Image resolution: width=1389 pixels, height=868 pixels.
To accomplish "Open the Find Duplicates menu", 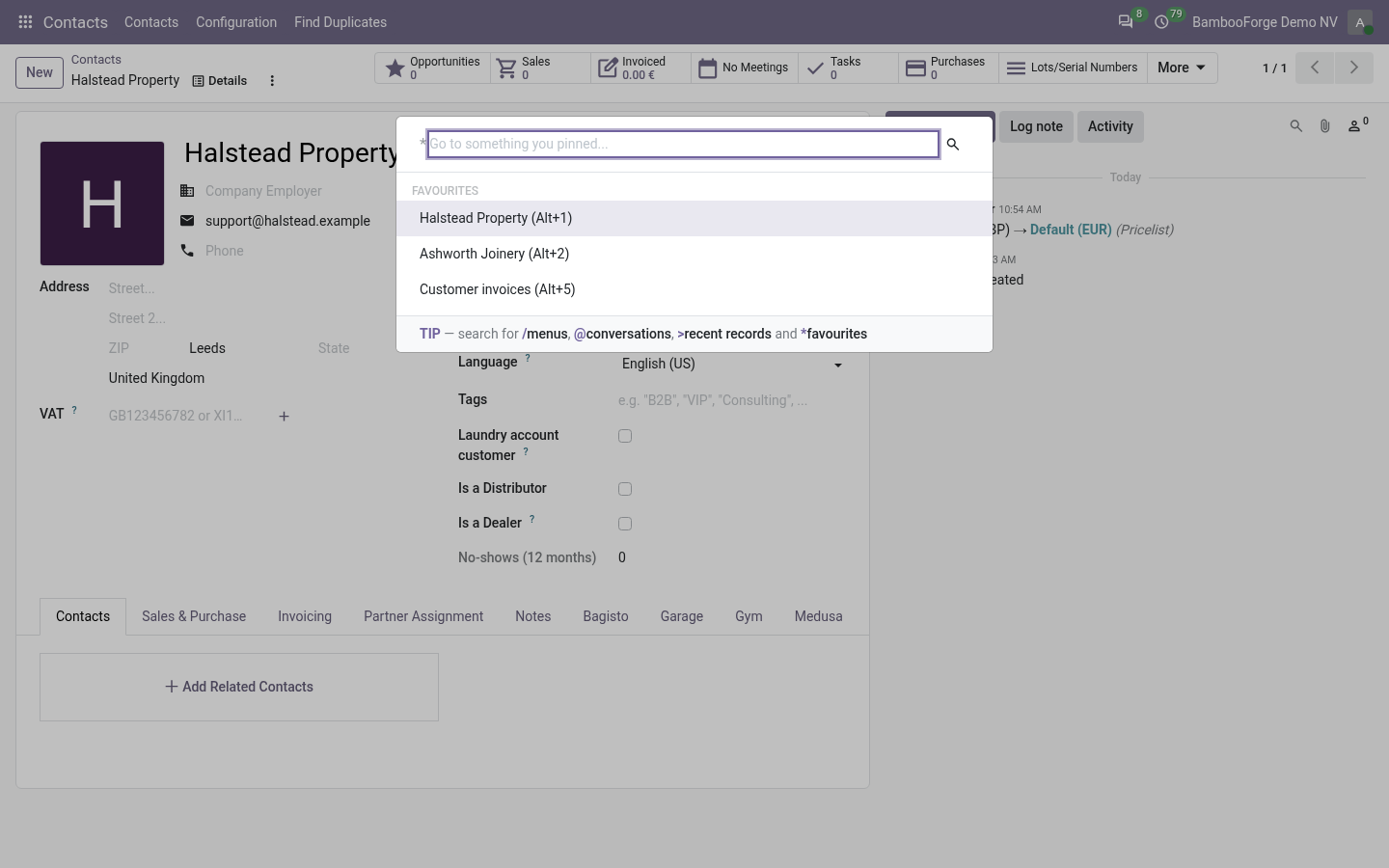I will click(340, 22).
